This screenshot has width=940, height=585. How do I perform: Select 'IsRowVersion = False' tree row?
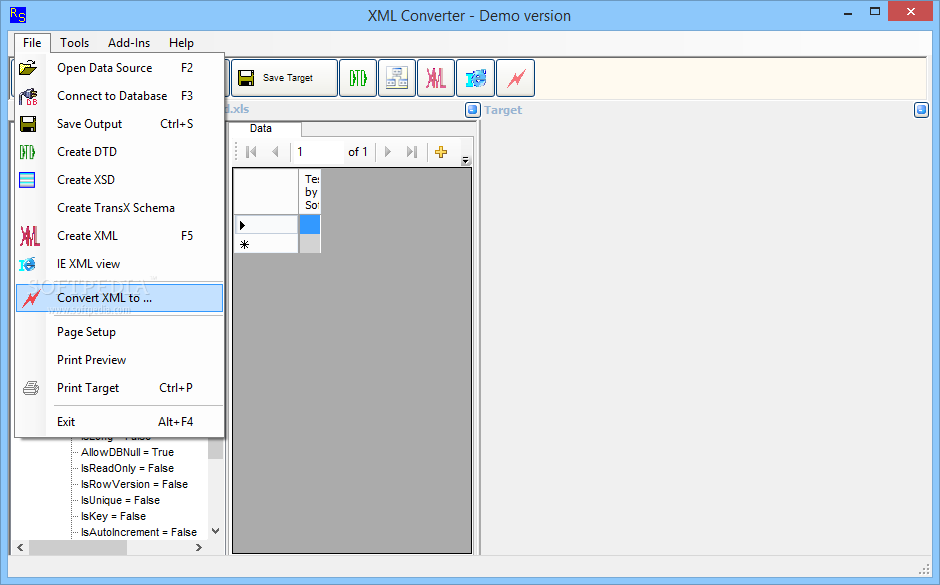(134, 484)
